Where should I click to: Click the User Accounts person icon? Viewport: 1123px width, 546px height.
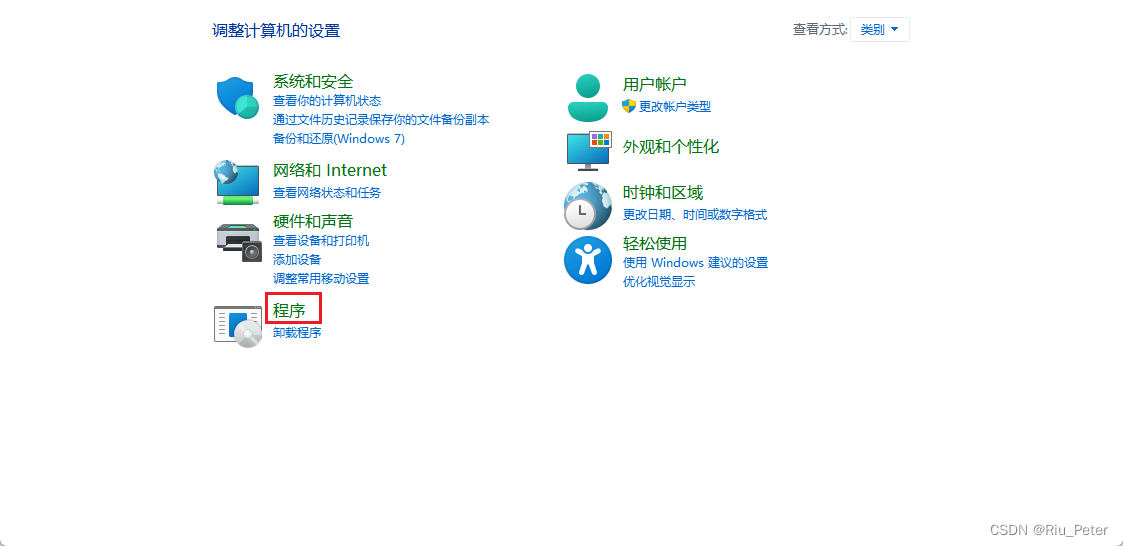[x=587, y=97]
